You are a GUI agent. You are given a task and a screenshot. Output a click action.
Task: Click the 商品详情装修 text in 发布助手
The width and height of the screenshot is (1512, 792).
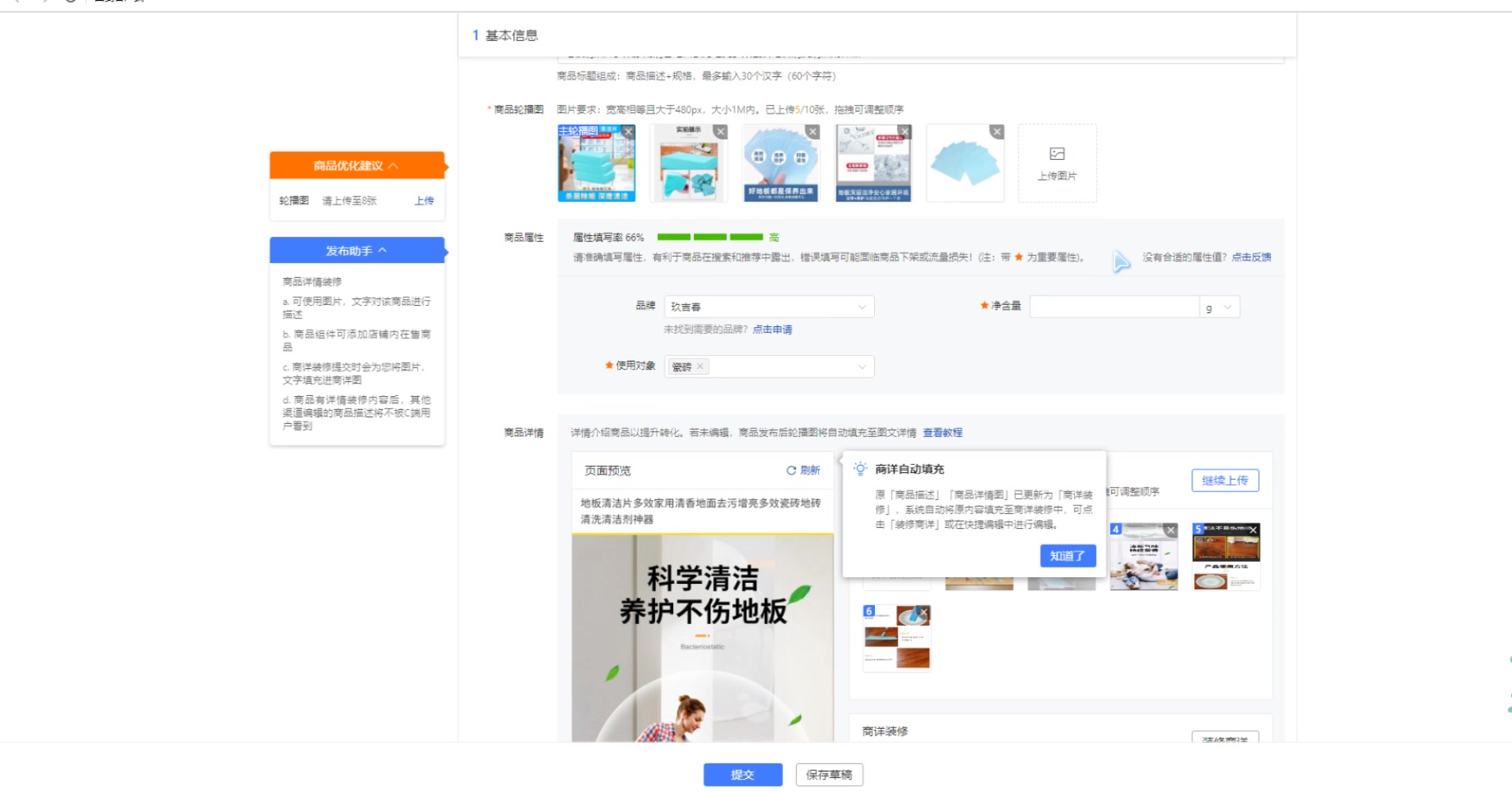point(312,282)
